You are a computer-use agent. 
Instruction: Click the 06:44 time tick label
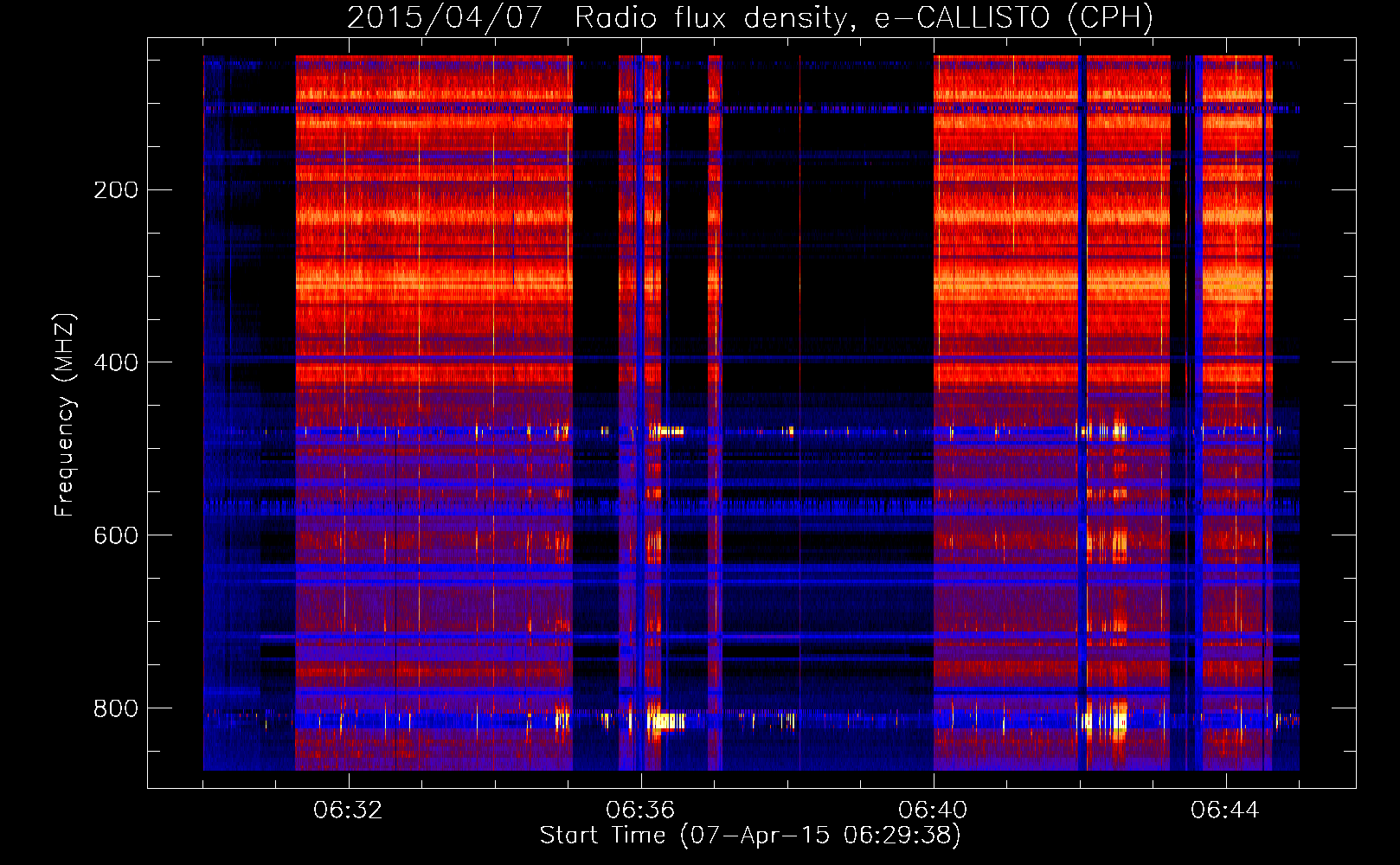point(1225,811)
